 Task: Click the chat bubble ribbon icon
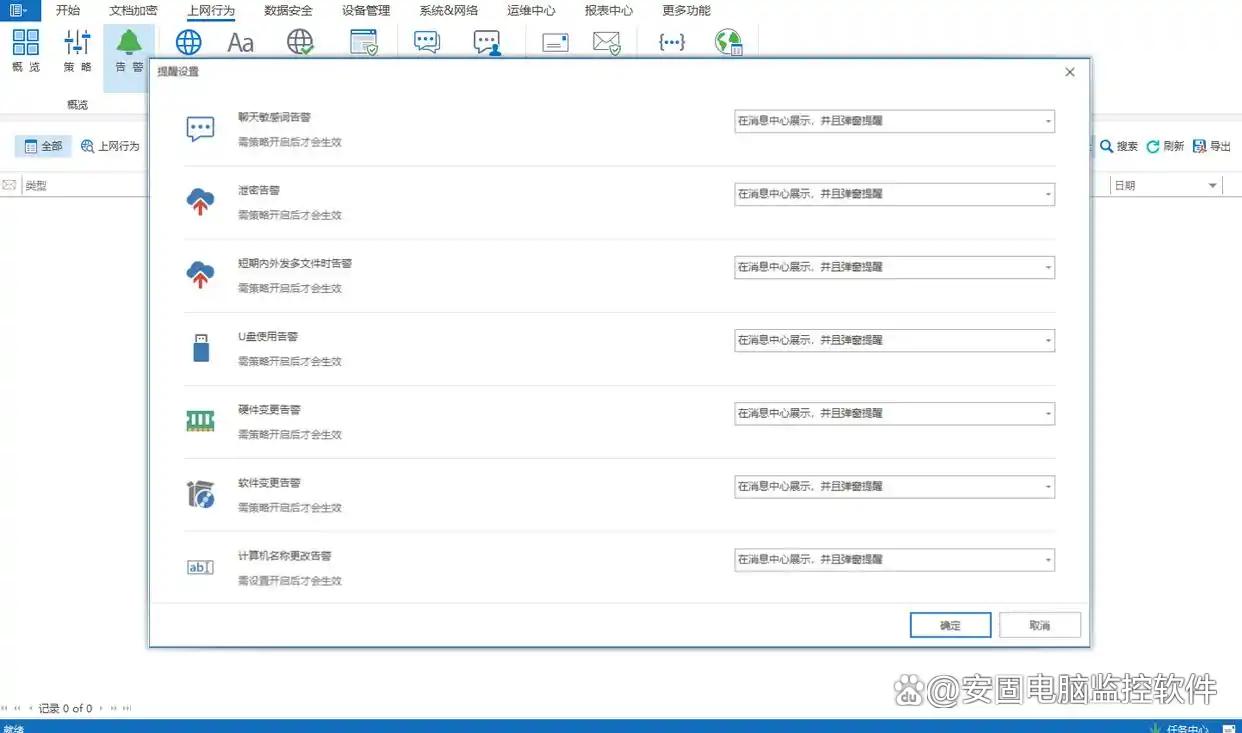[x=427, y=42]
